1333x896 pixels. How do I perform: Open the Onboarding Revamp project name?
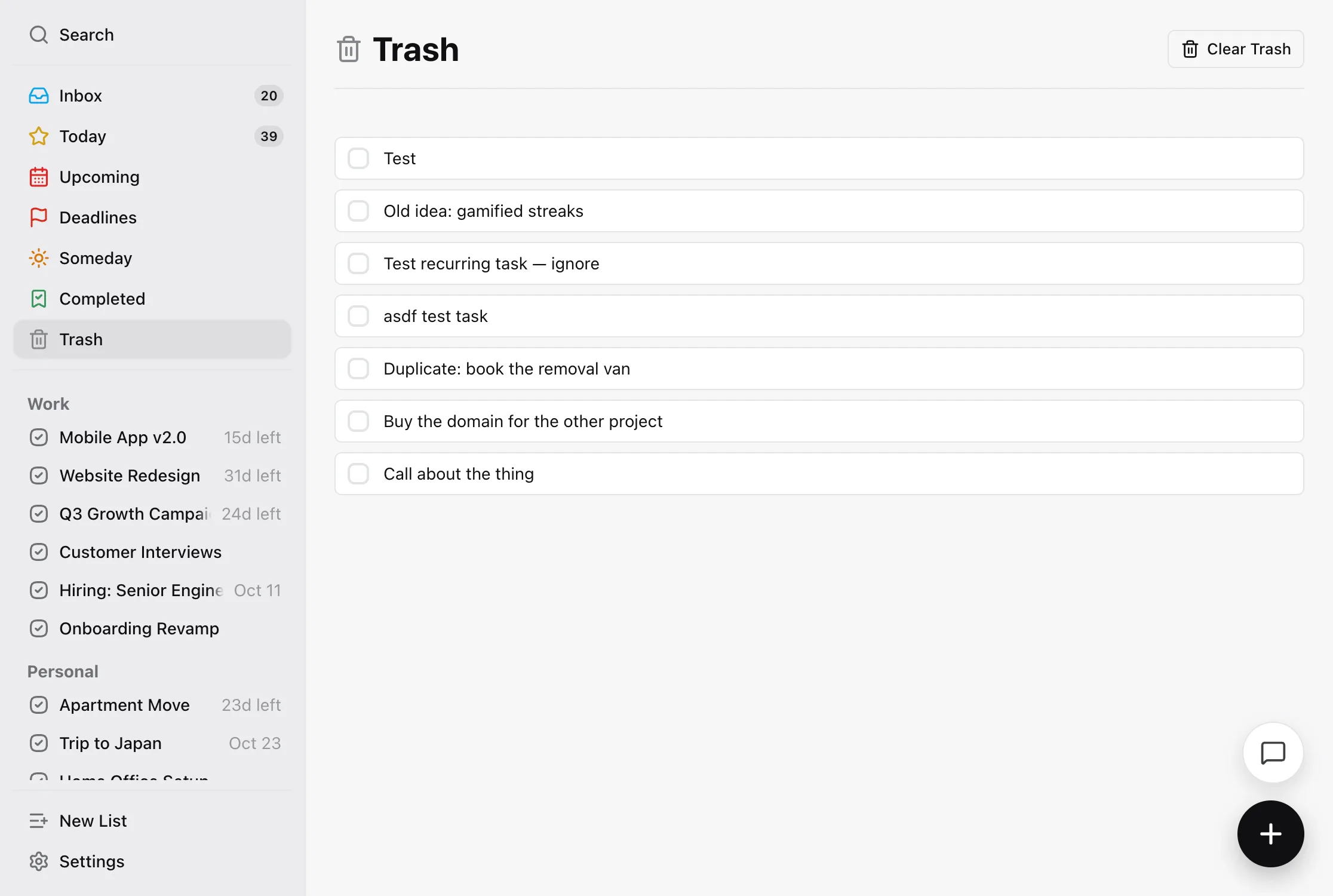point(139,628)
